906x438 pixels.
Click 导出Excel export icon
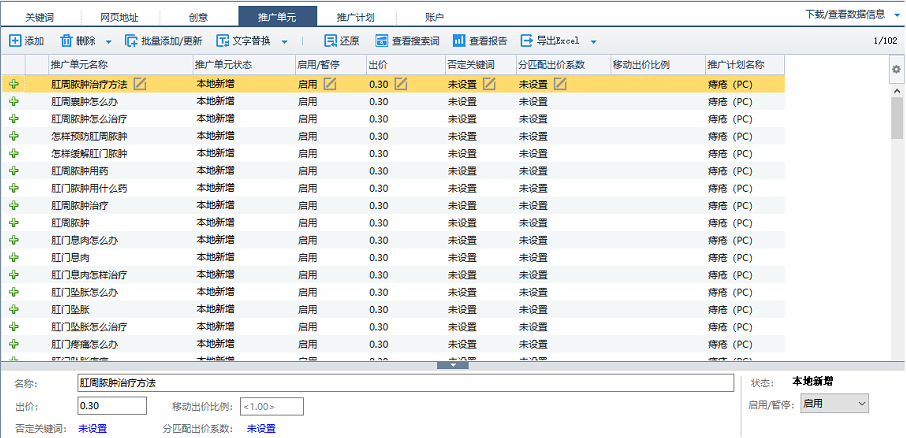pos(527,41)
